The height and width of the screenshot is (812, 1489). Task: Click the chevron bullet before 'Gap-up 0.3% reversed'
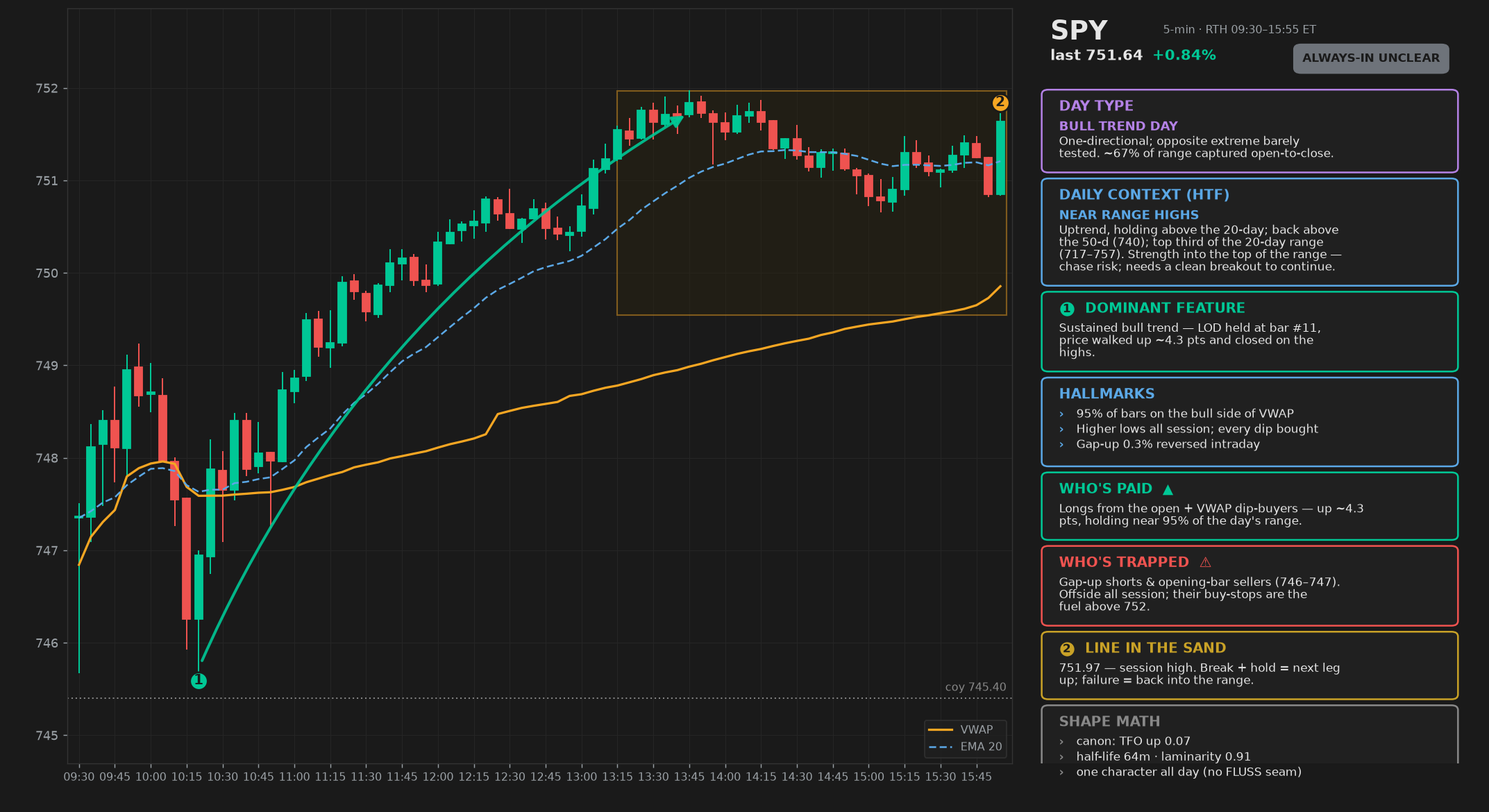pyautogui.click(x=1061, y=445)
